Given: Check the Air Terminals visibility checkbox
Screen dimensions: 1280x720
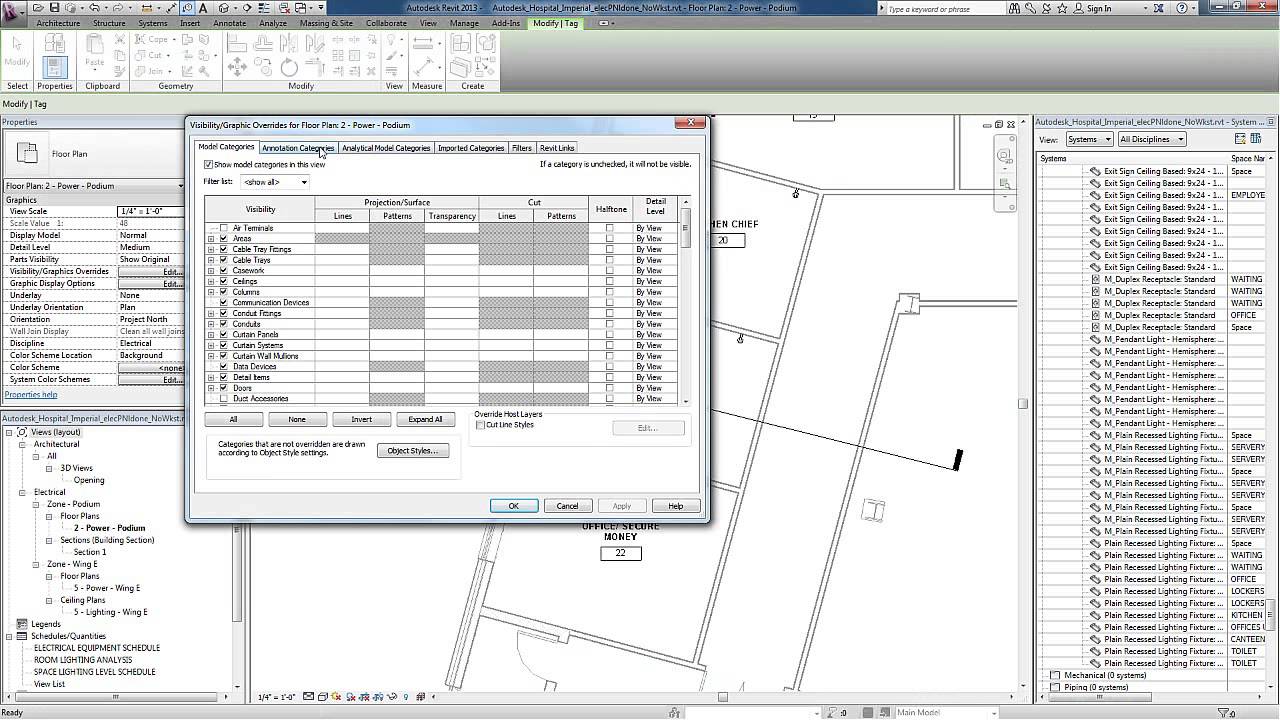Looking at the screenshot, I should point(224,228).
